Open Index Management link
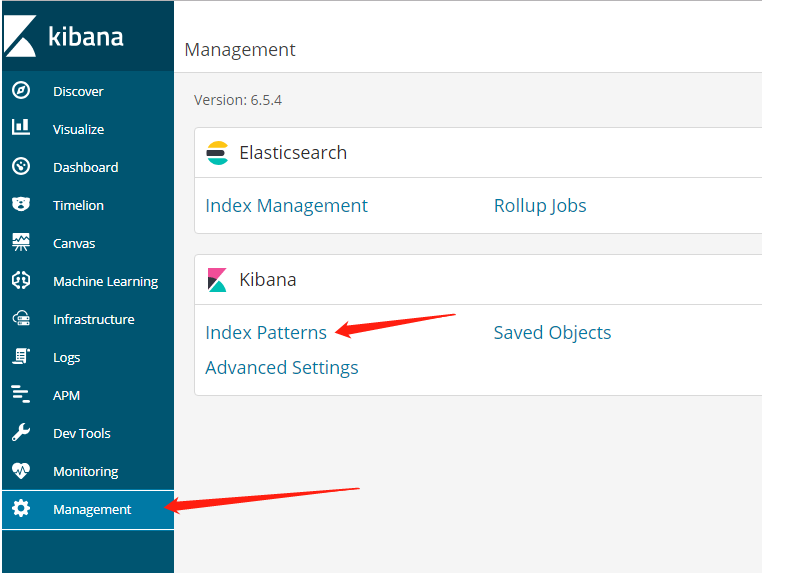This screenshot has height=573, width=787. click(x=287, y=206)
